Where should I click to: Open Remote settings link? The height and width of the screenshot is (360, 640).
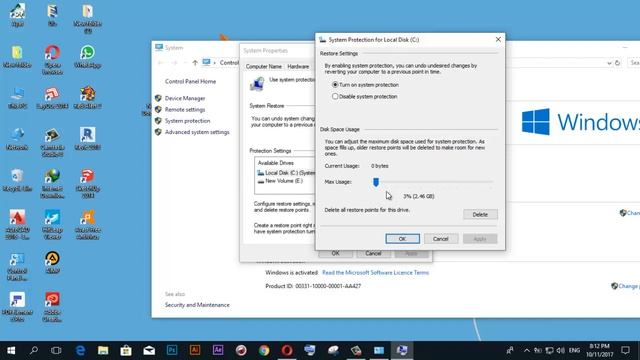tap(185, 110)
